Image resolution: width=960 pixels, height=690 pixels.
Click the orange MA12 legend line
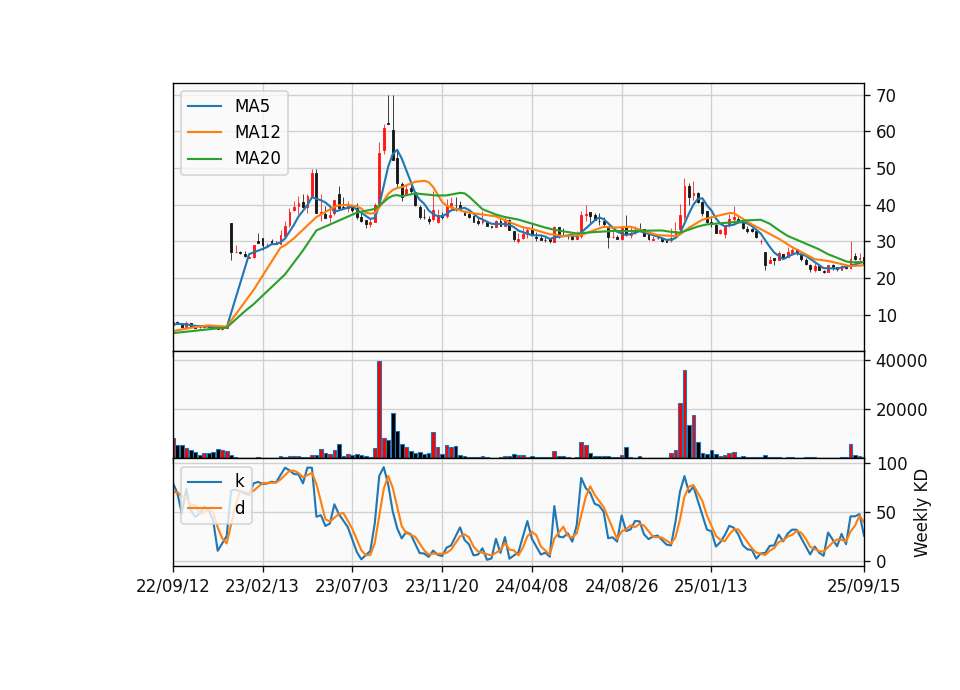coord(204,132)
